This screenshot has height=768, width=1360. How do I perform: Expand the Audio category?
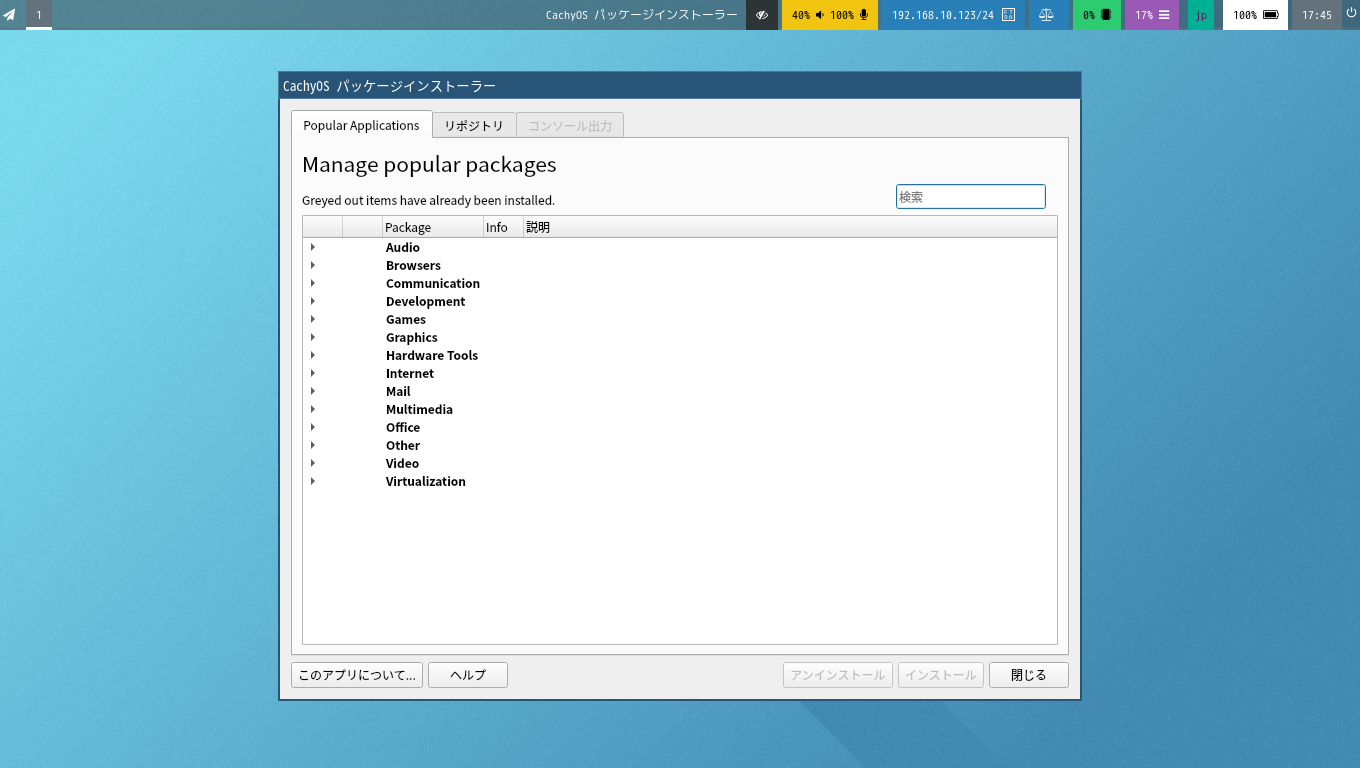point(312,247)
